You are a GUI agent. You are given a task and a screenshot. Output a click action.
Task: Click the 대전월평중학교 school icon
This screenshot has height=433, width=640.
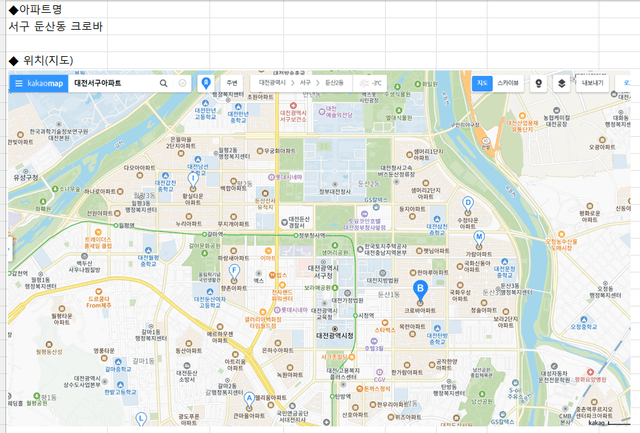coord(148,250)
